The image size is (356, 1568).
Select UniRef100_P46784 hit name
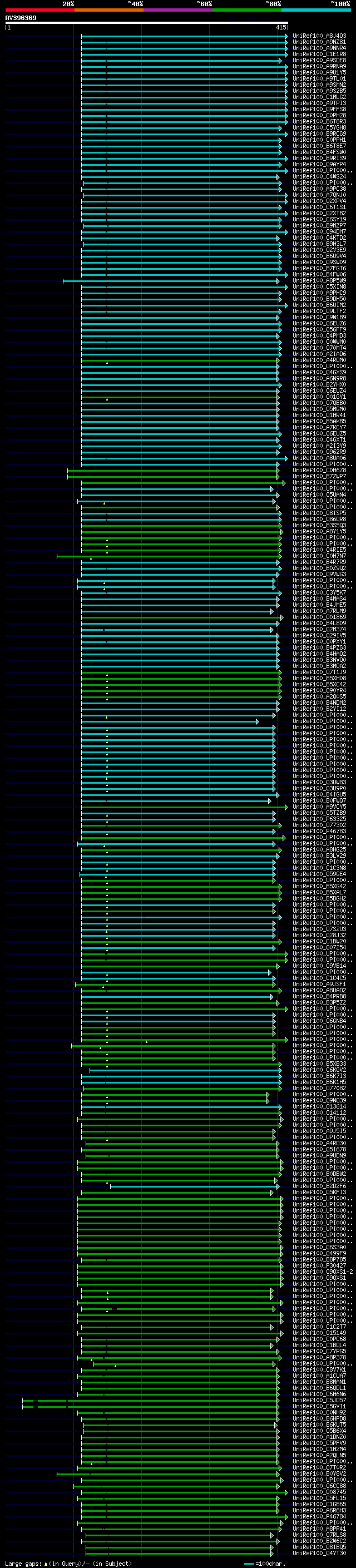tap(319, 1516)
